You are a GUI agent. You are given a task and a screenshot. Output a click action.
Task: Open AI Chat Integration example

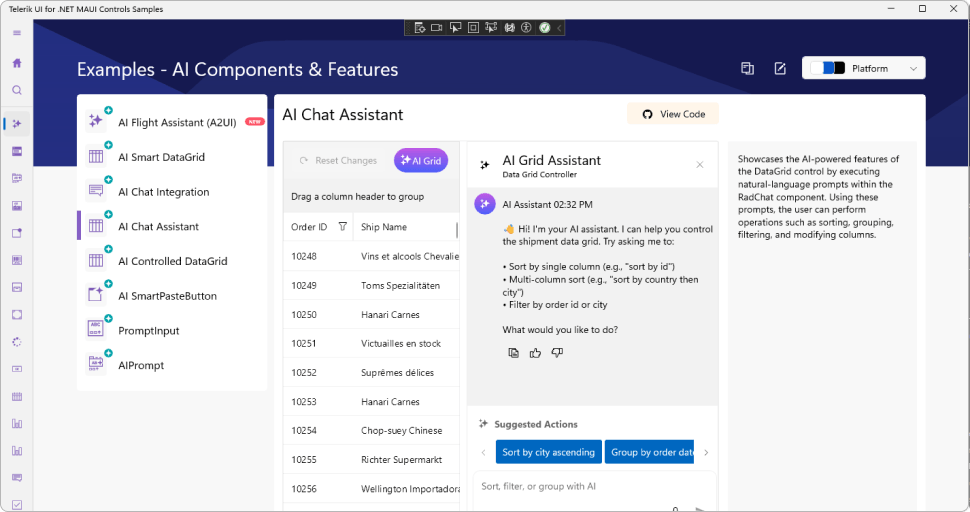(x=173, y=192)
